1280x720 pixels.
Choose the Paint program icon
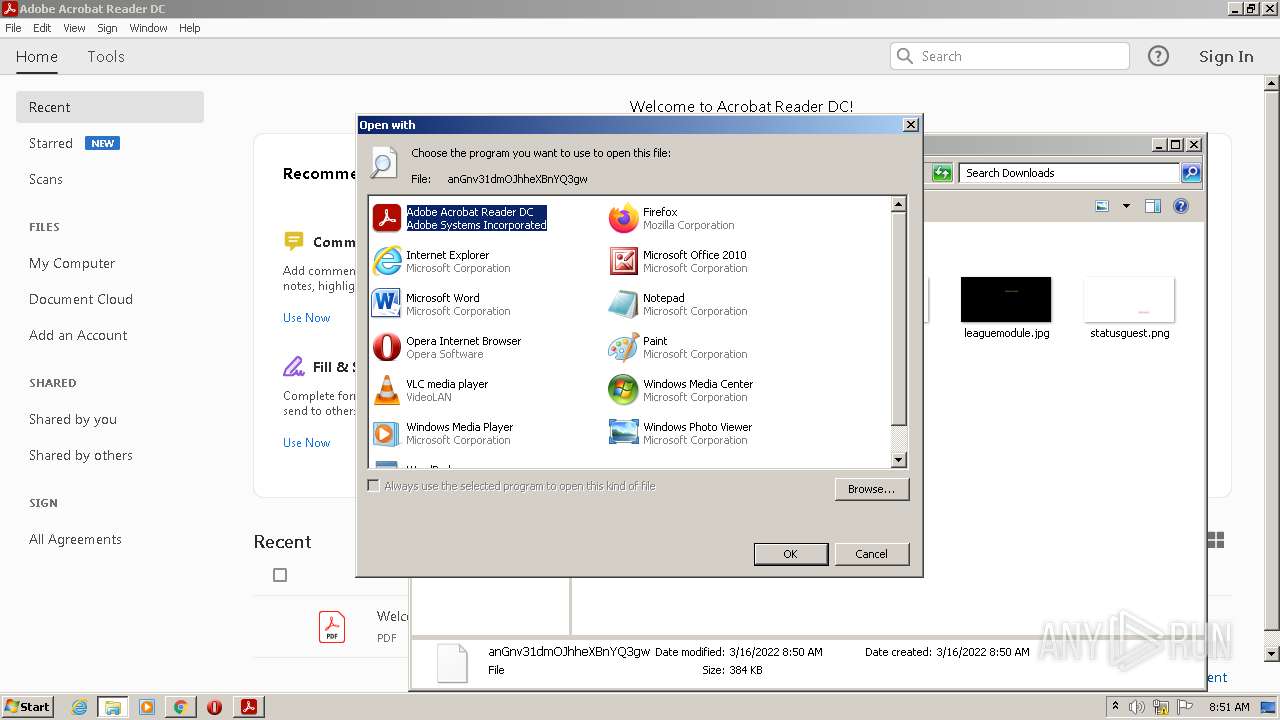pos(623,347)
